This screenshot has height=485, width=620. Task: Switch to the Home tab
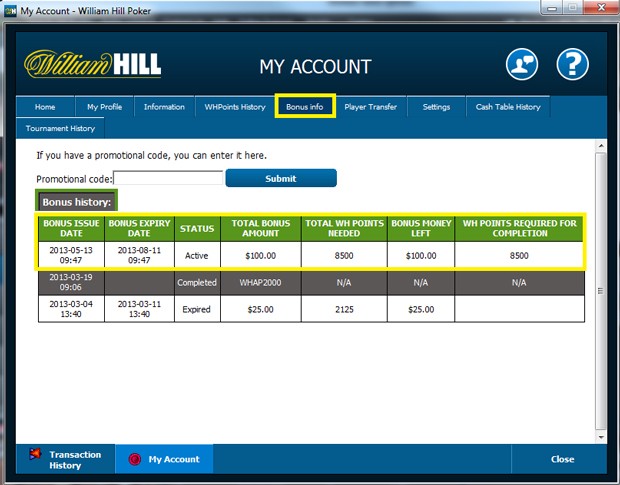45,107
